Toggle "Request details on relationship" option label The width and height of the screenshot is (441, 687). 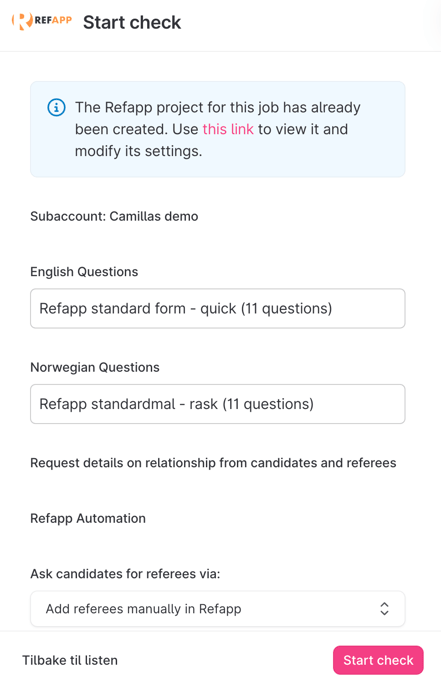coord(213,463)
